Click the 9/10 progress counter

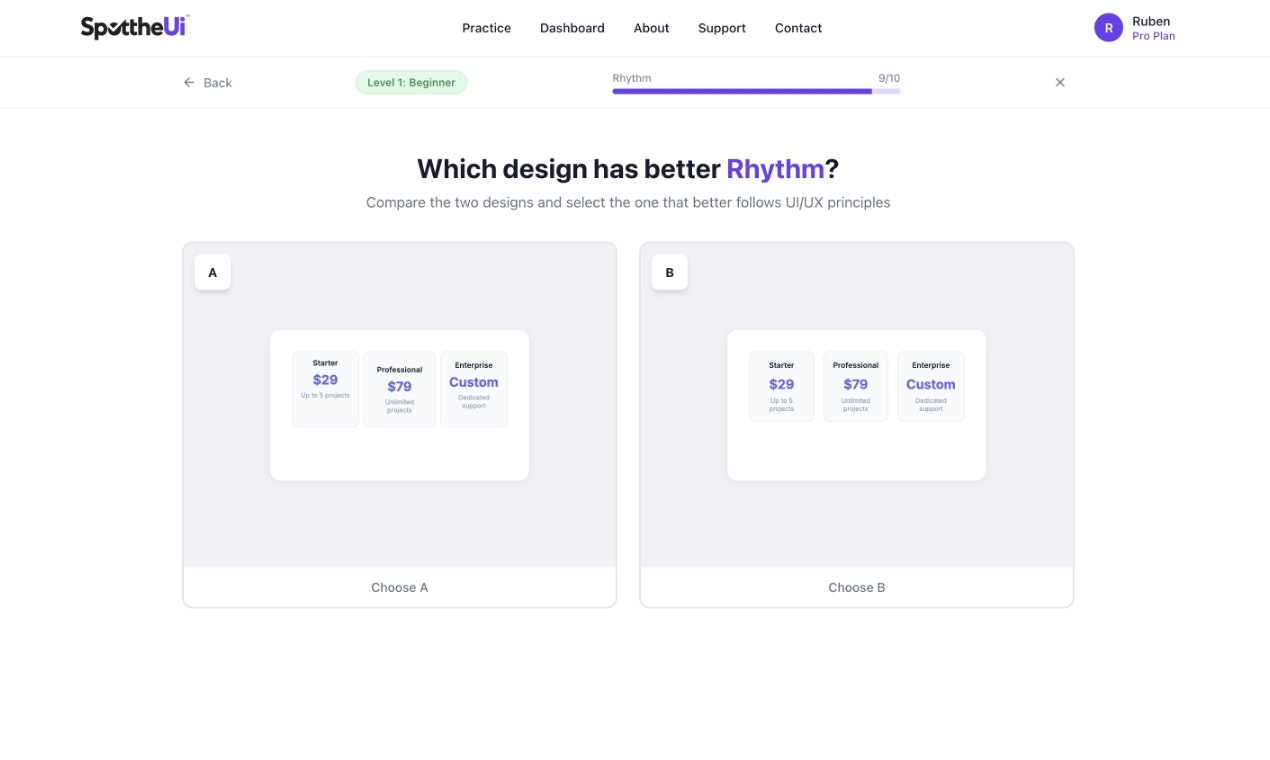pyautogui.click(x=889, y=78)
